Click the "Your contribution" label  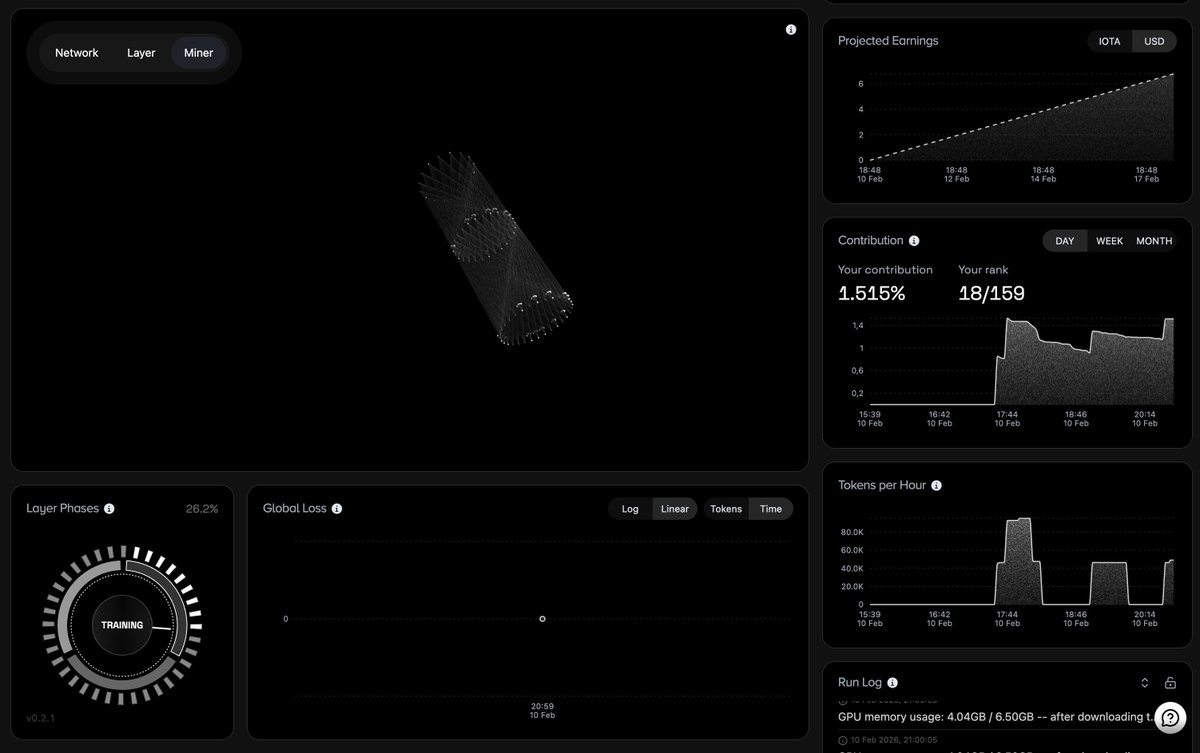tap(885, 270)
